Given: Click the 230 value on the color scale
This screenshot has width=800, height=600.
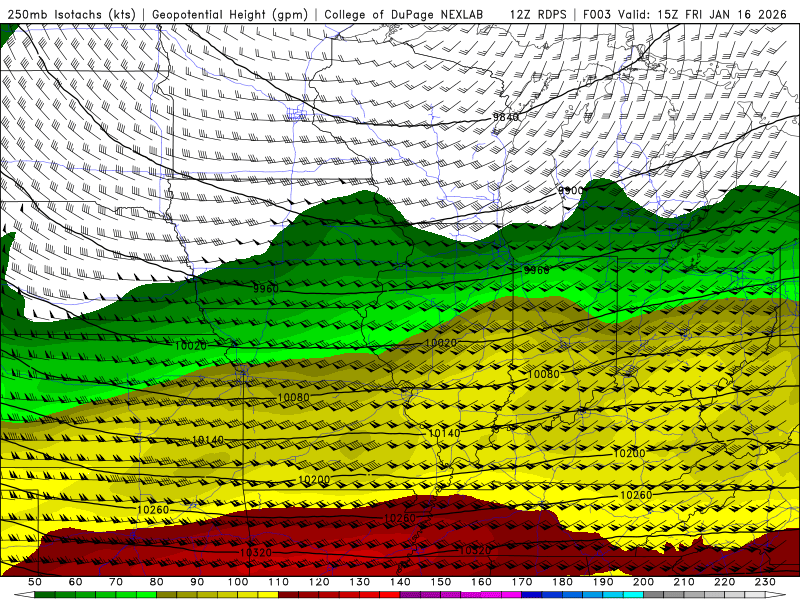Looking at the screenshot, I should coord(766,582).
